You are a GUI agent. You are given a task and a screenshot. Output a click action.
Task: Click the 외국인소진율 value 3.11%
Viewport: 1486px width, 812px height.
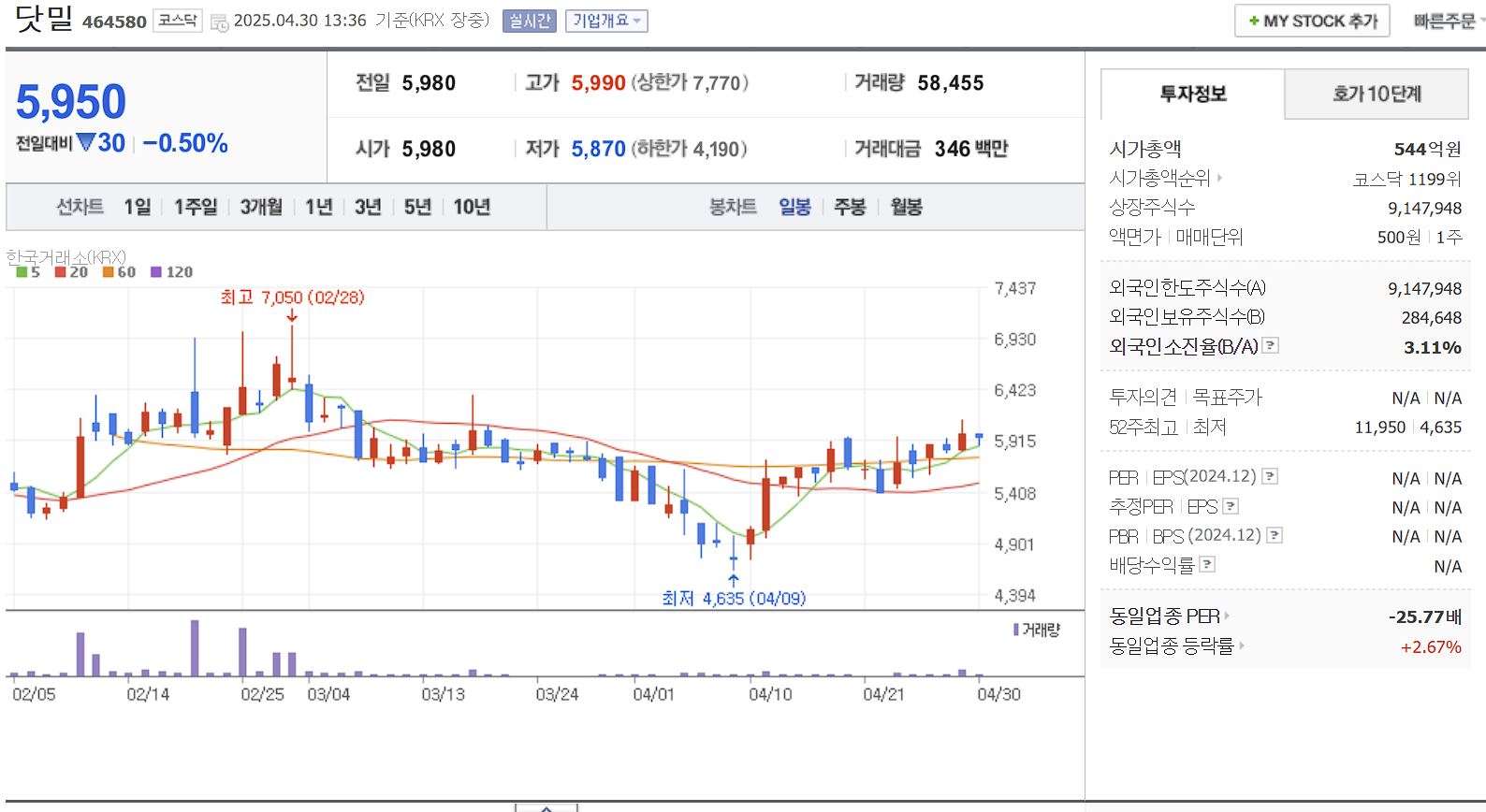[x=1433, y=347]
